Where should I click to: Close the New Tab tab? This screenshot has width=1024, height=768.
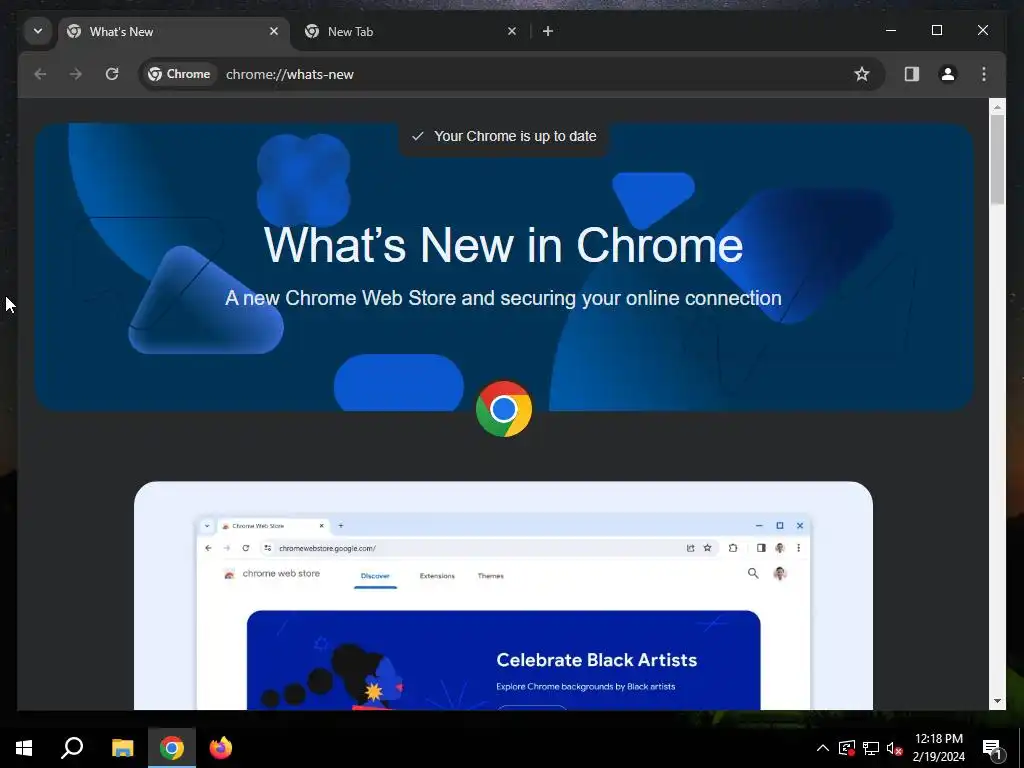coord(512,31)
